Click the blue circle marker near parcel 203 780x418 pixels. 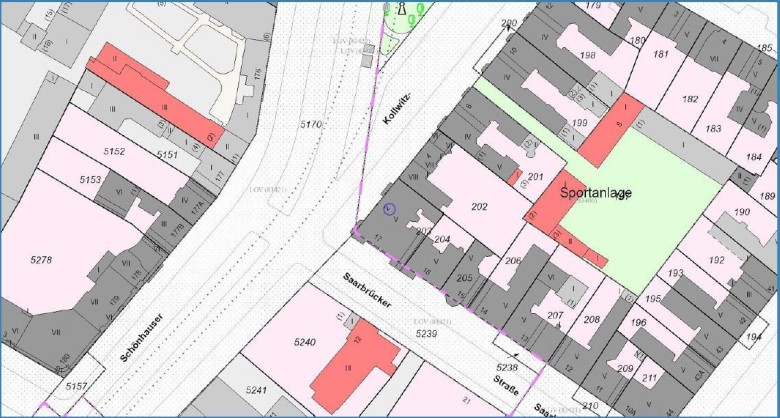390,210
